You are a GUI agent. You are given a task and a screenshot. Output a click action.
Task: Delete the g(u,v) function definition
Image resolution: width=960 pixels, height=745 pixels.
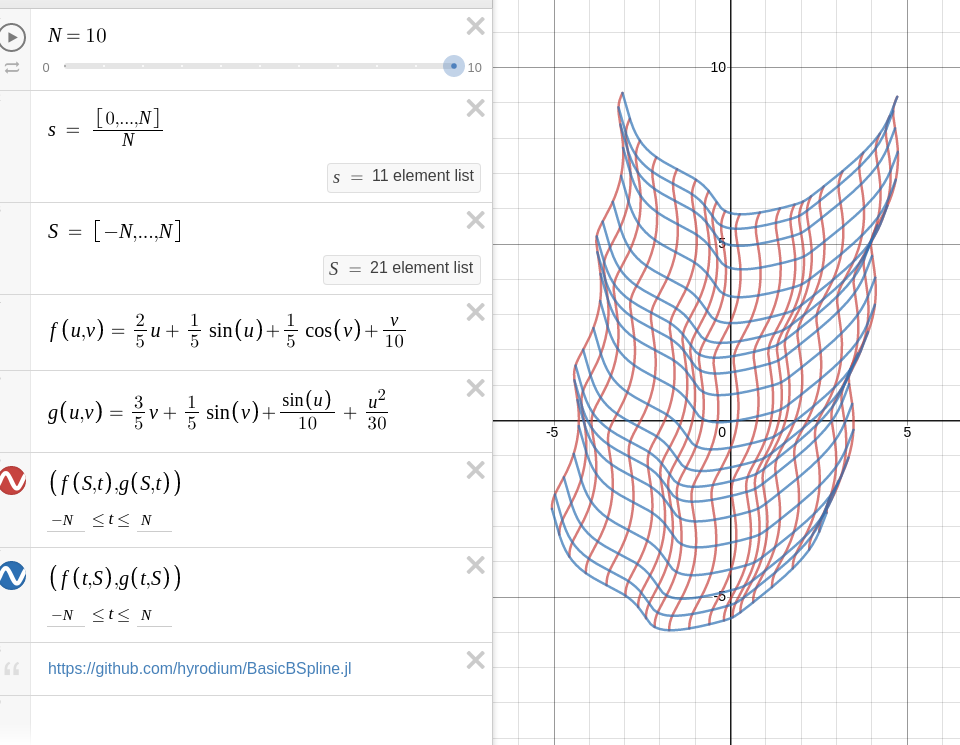pyautogui.click(x=475, y=388)
